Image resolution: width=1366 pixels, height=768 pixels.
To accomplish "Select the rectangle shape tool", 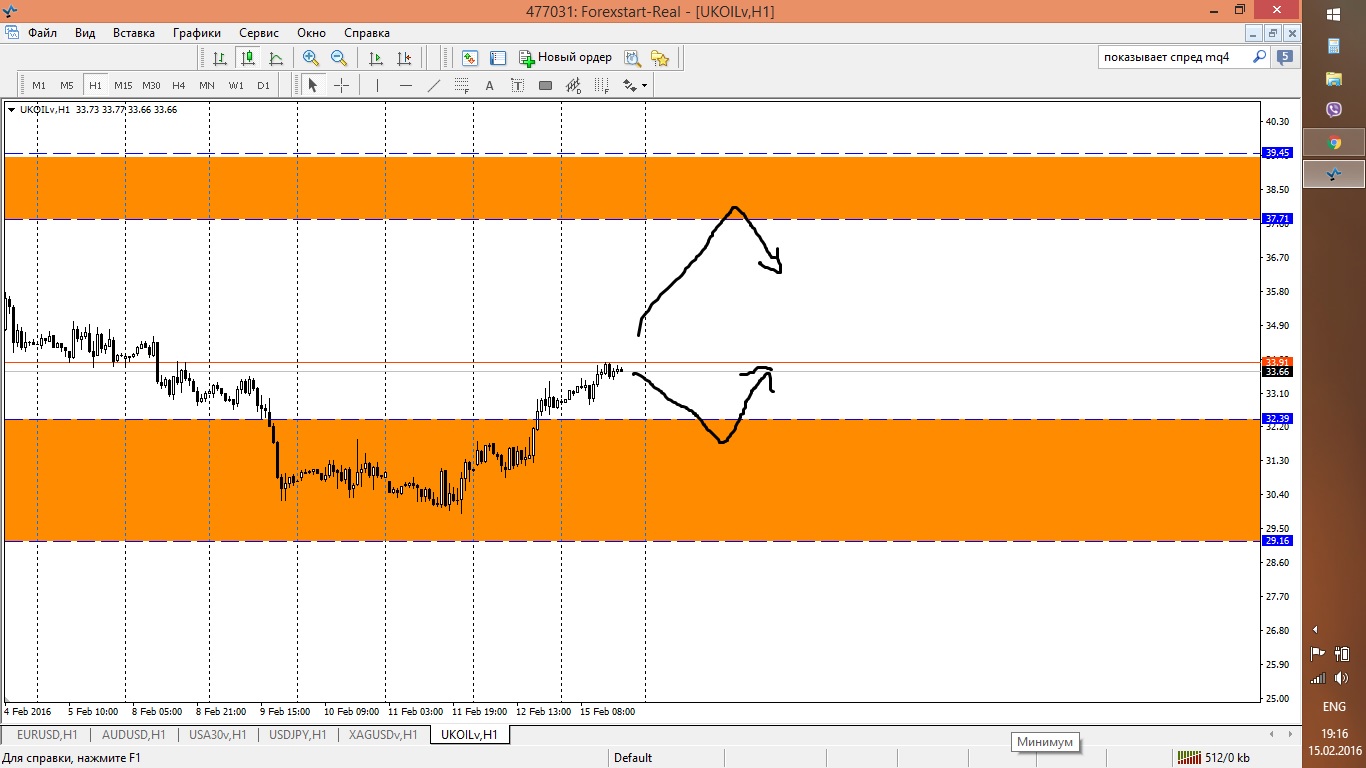I will pyautogui.click(x=545, y=86).
